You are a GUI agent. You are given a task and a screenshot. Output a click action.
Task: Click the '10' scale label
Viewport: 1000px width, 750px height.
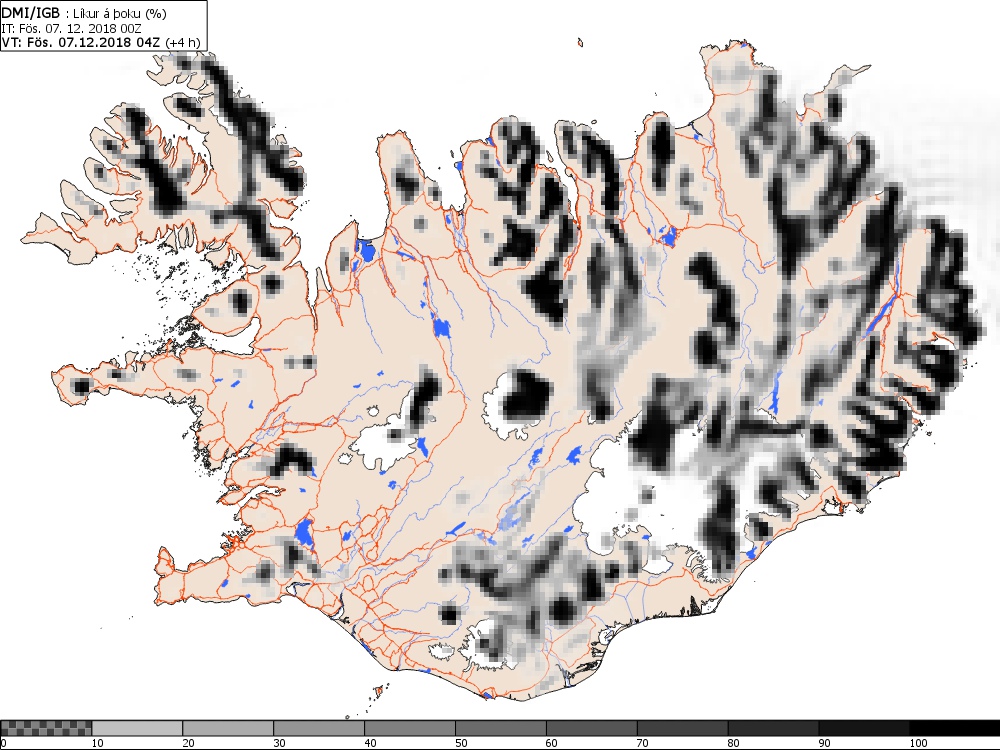tap(98, 743)
